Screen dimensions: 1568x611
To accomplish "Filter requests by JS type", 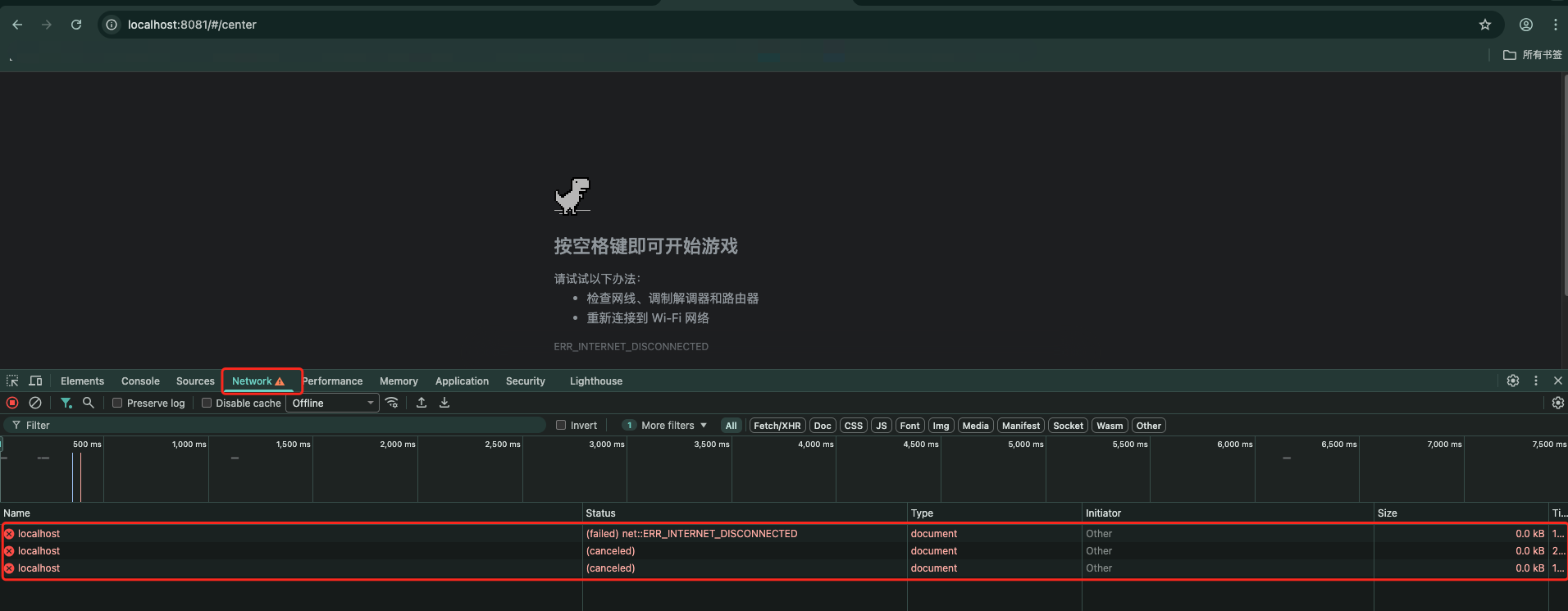I will [882, 426].
